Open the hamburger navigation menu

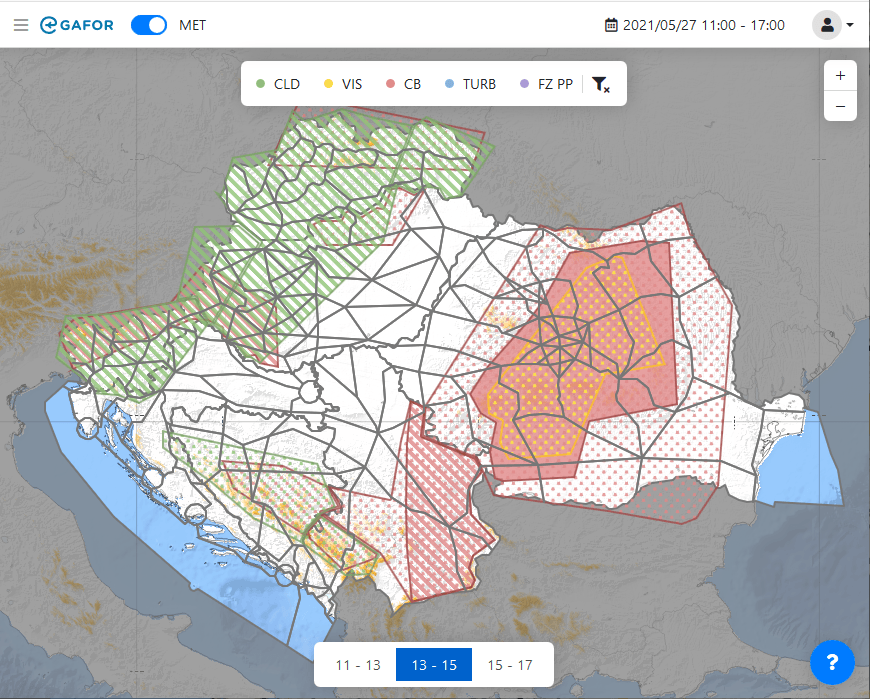click(21, 25)
